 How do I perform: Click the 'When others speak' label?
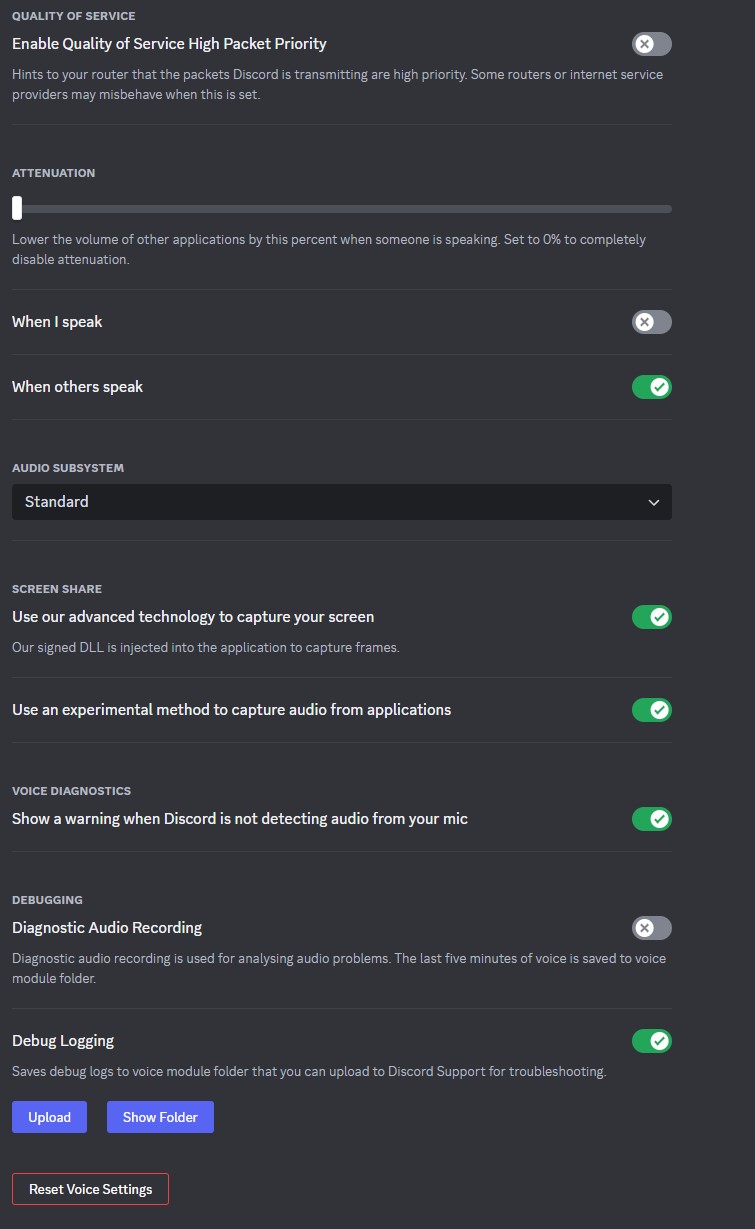coord(77,387)
